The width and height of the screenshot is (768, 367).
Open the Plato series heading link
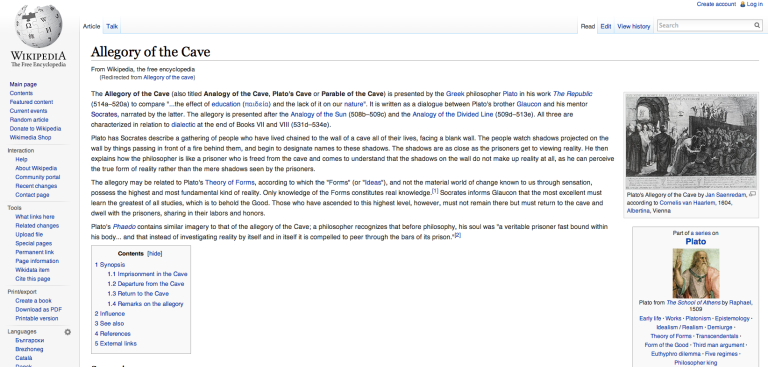[x=696, y=242]
